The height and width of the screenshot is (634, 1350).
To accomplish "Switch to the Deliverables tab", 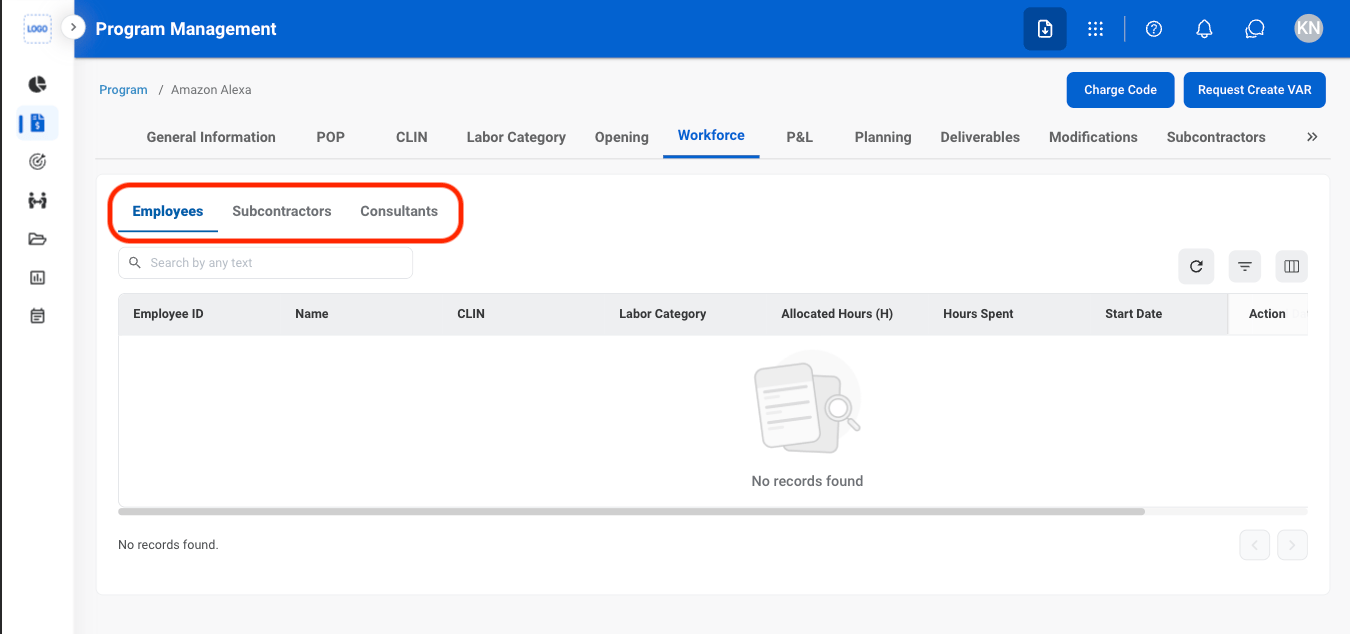I will [980, 137].
